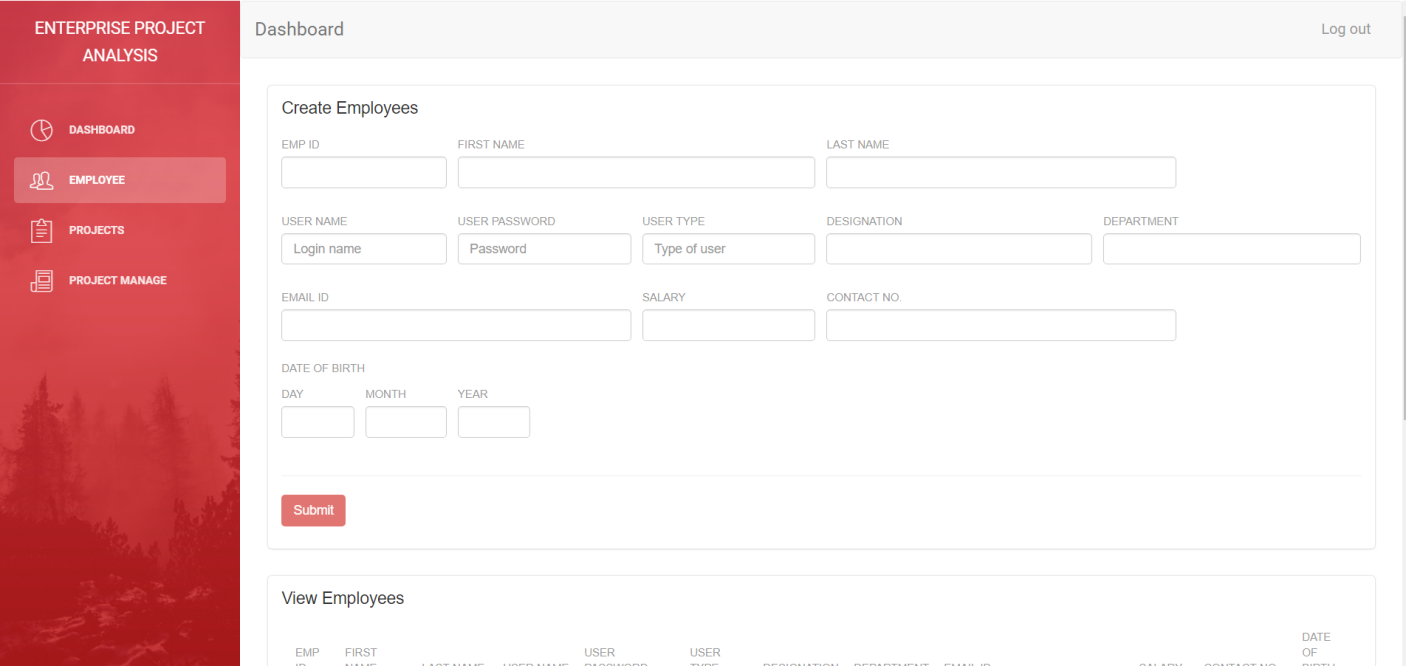Focus the Emp ID input field
The image size is (1406, 666).
click(364, 172)
